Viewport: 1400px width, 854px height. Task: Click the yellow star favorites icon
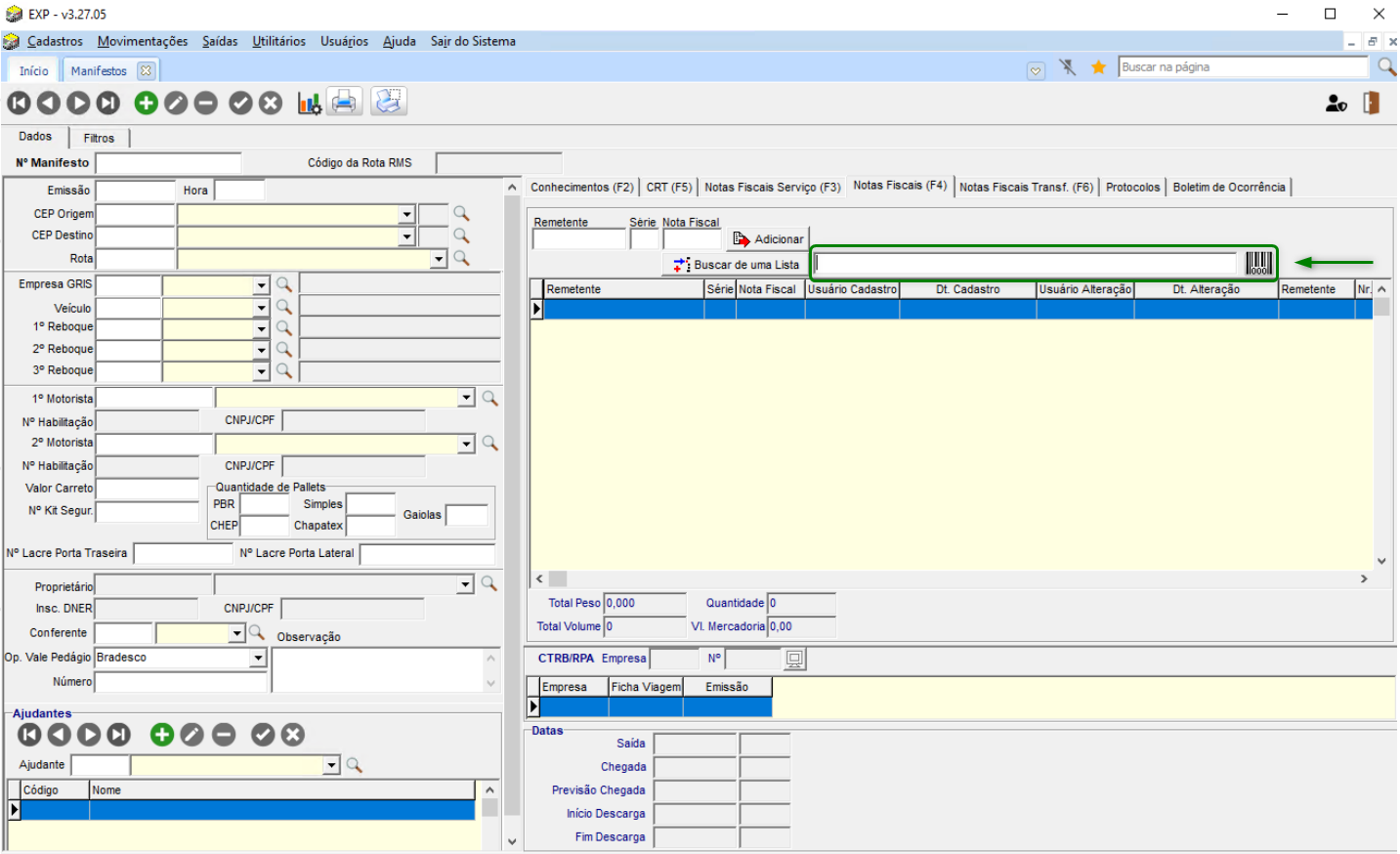pyautogui.click(x=1098, y=67)
